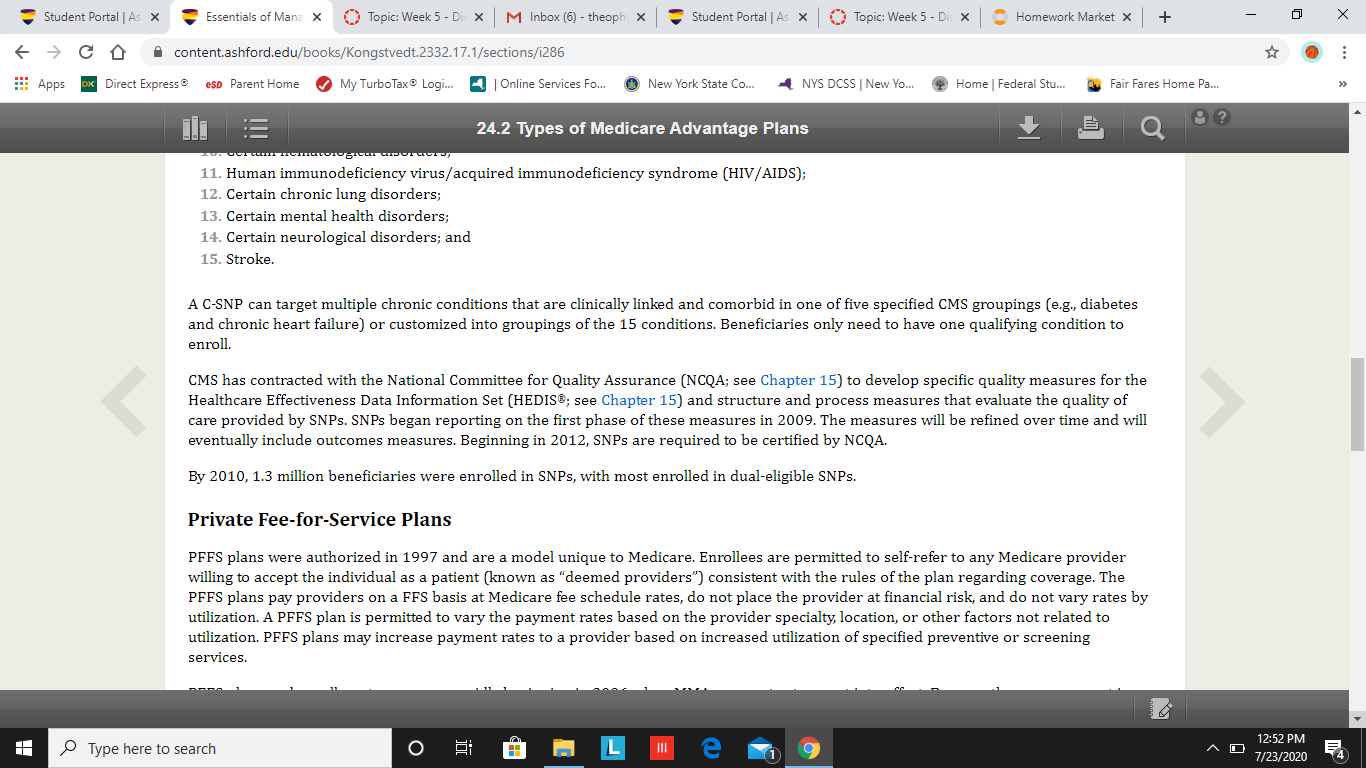Open Mail app on taskbar
1366x768 pixels.
pos(761,748)
